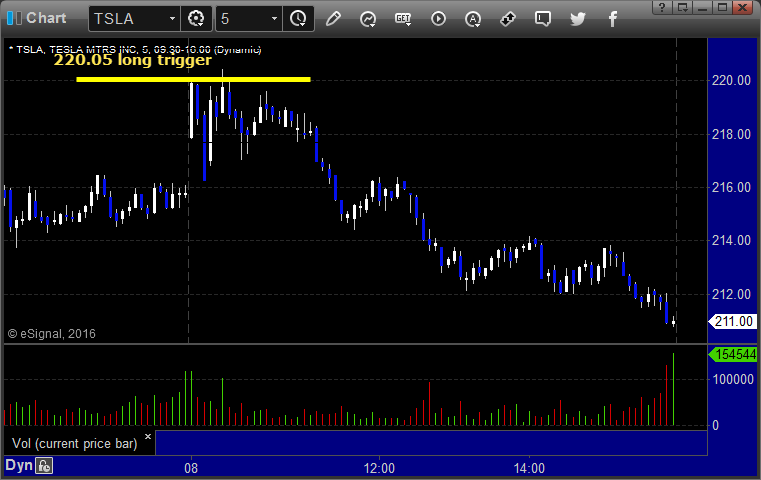Click the 211.00 current price marker
Screen dimensions: 761x480
[x=733, y=321]
